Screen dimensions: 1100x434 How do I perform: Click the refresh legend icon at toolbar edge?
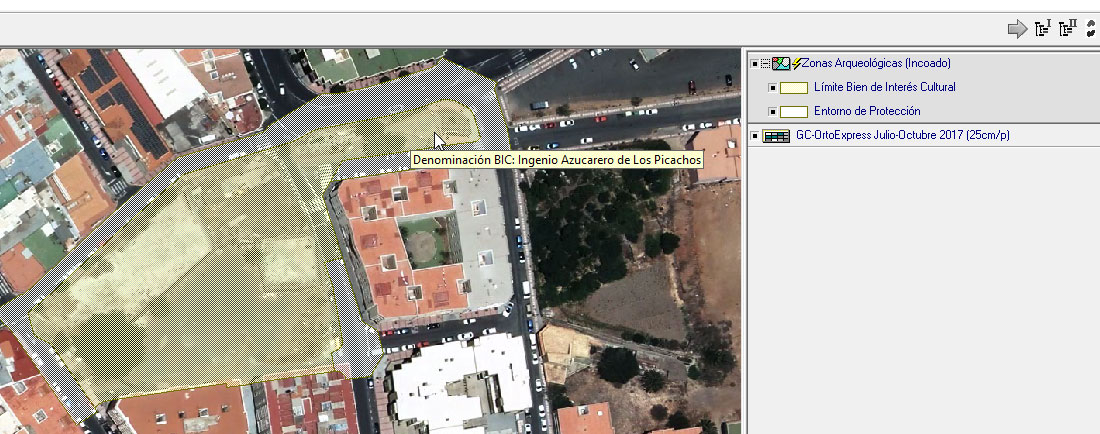(1091, 29)
